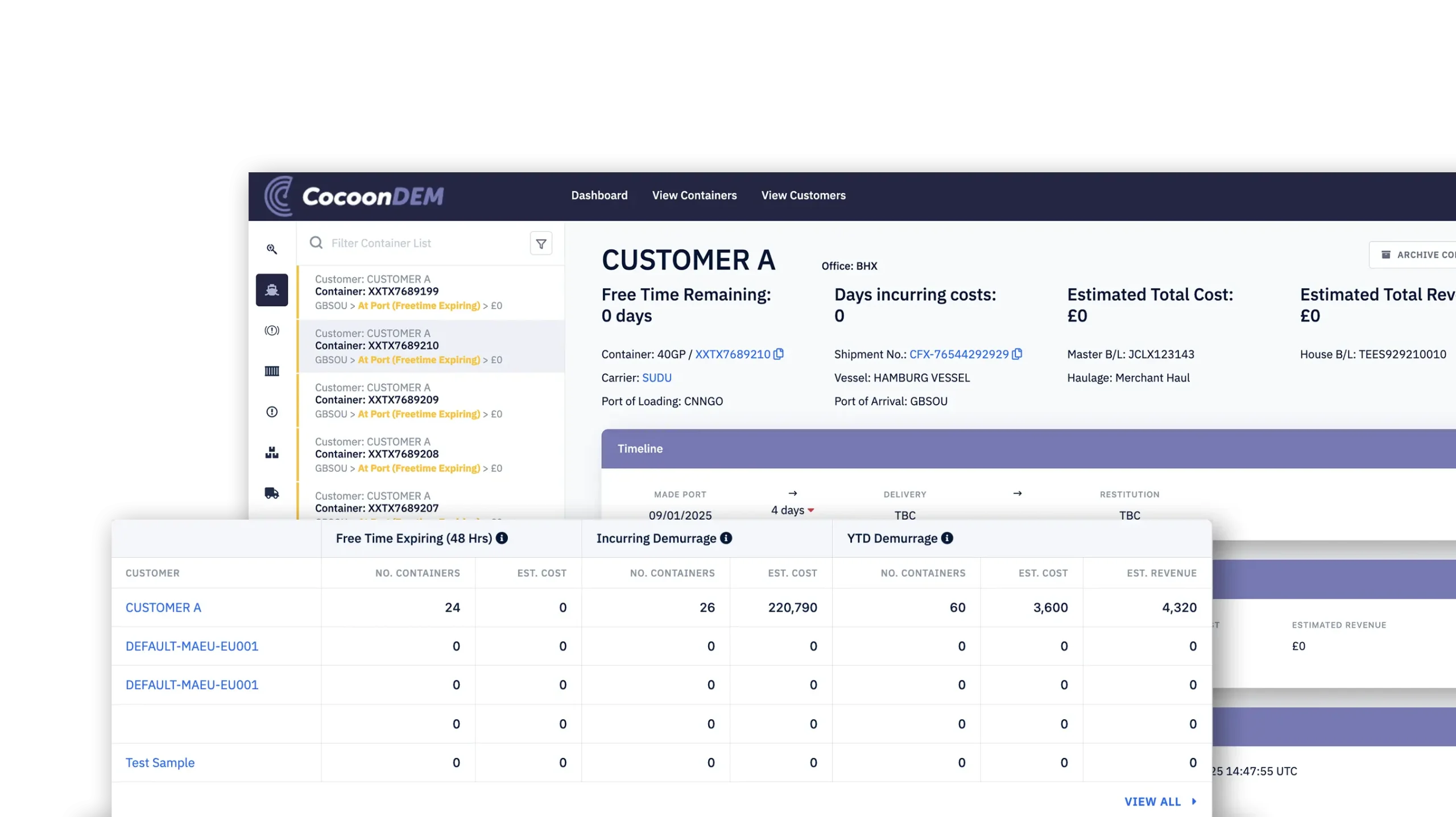The width and height of the screenshot is (1456, 817).
Task: Click Office: BHX label
Action: pos(849,266)
